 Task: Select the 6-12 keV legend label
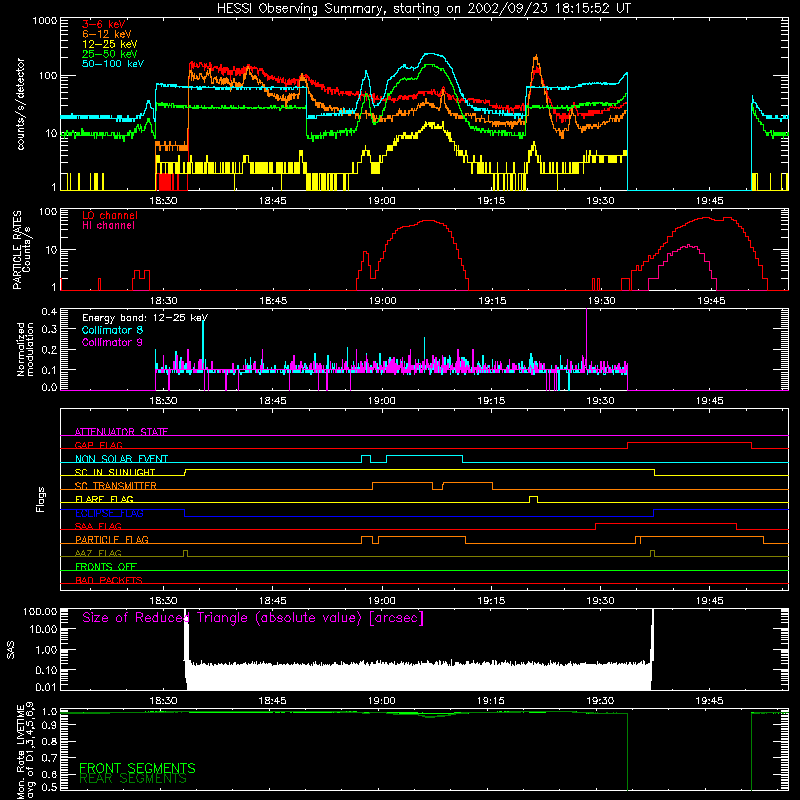coord(107,34)
